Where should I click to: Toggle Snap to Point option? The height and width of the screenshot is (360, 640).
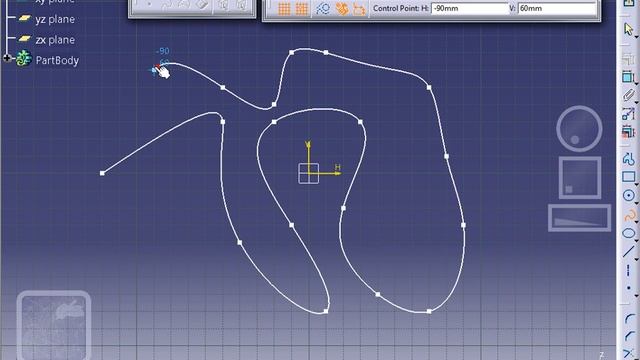pyautogui.click(x=302, y=9)
